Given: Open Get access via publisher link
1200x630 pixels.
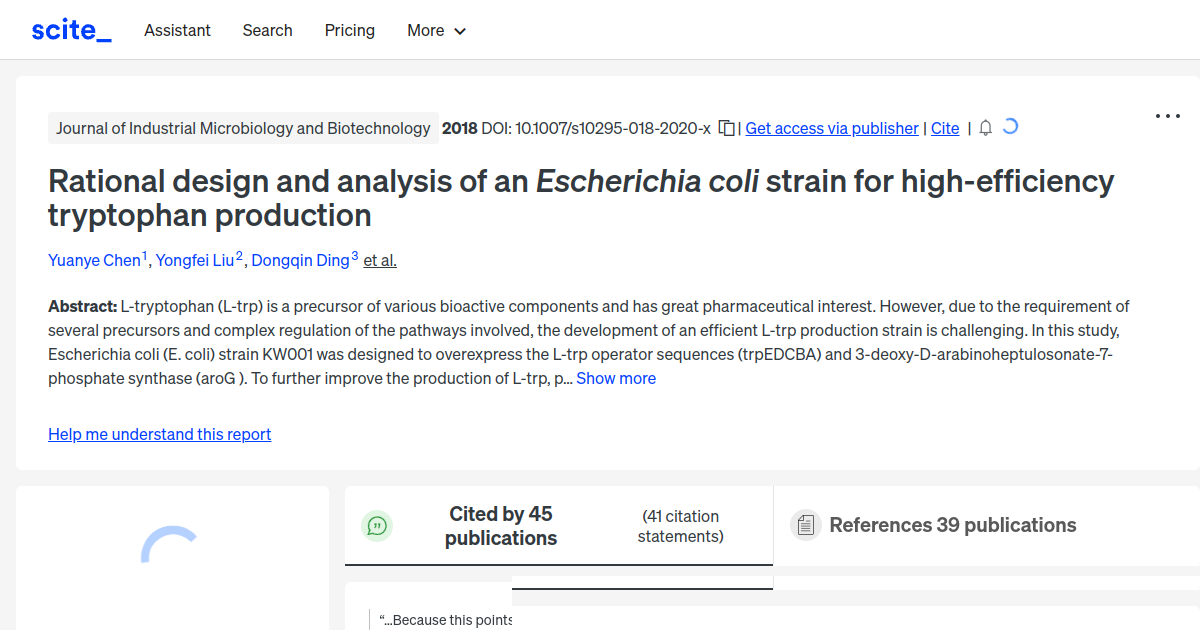Looking at the screenshot, I should pyautogui.click(x=831, y=128).
